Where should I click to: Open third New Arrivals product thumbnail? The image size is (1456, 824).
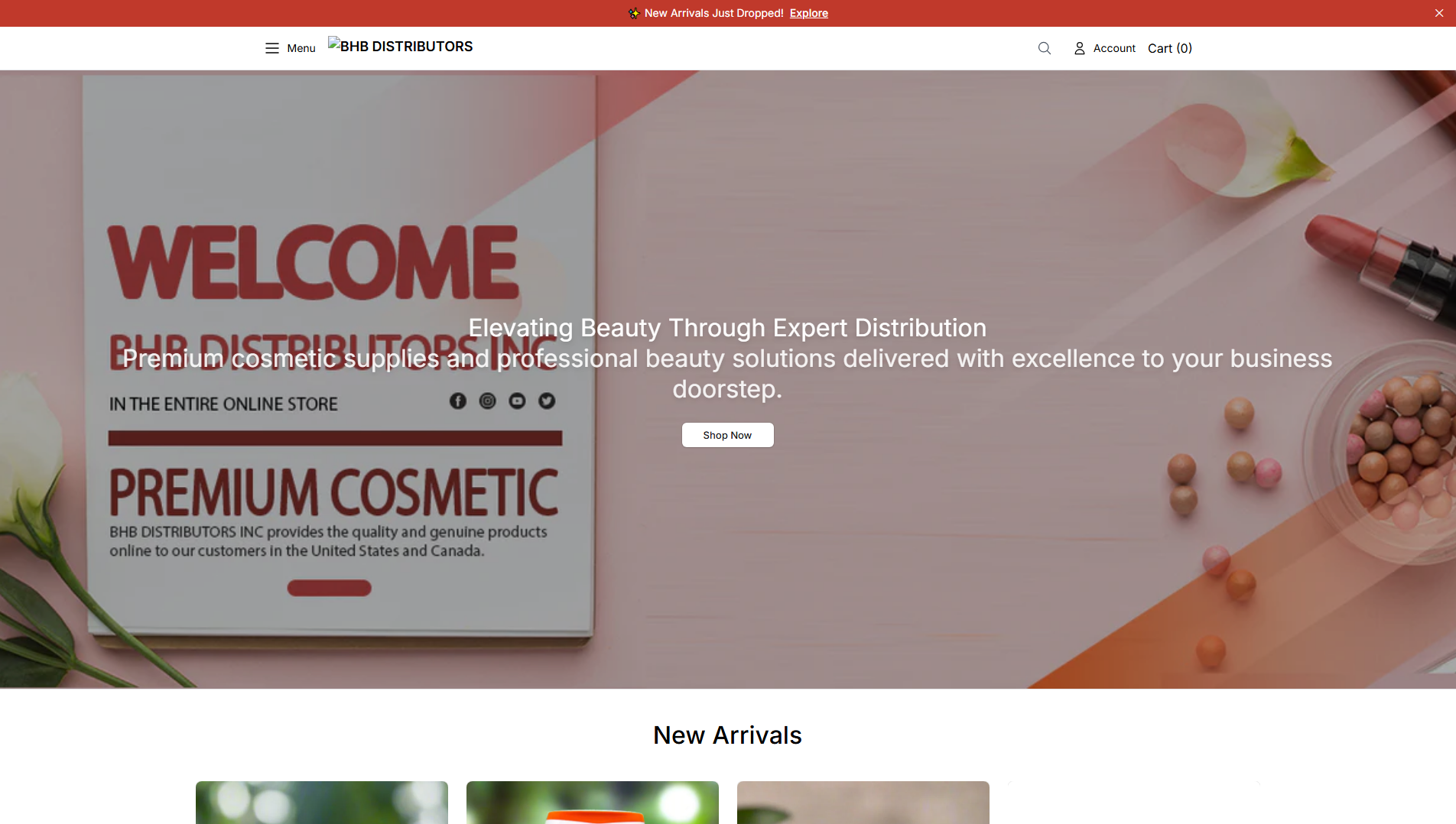click(x=863, y=803)
